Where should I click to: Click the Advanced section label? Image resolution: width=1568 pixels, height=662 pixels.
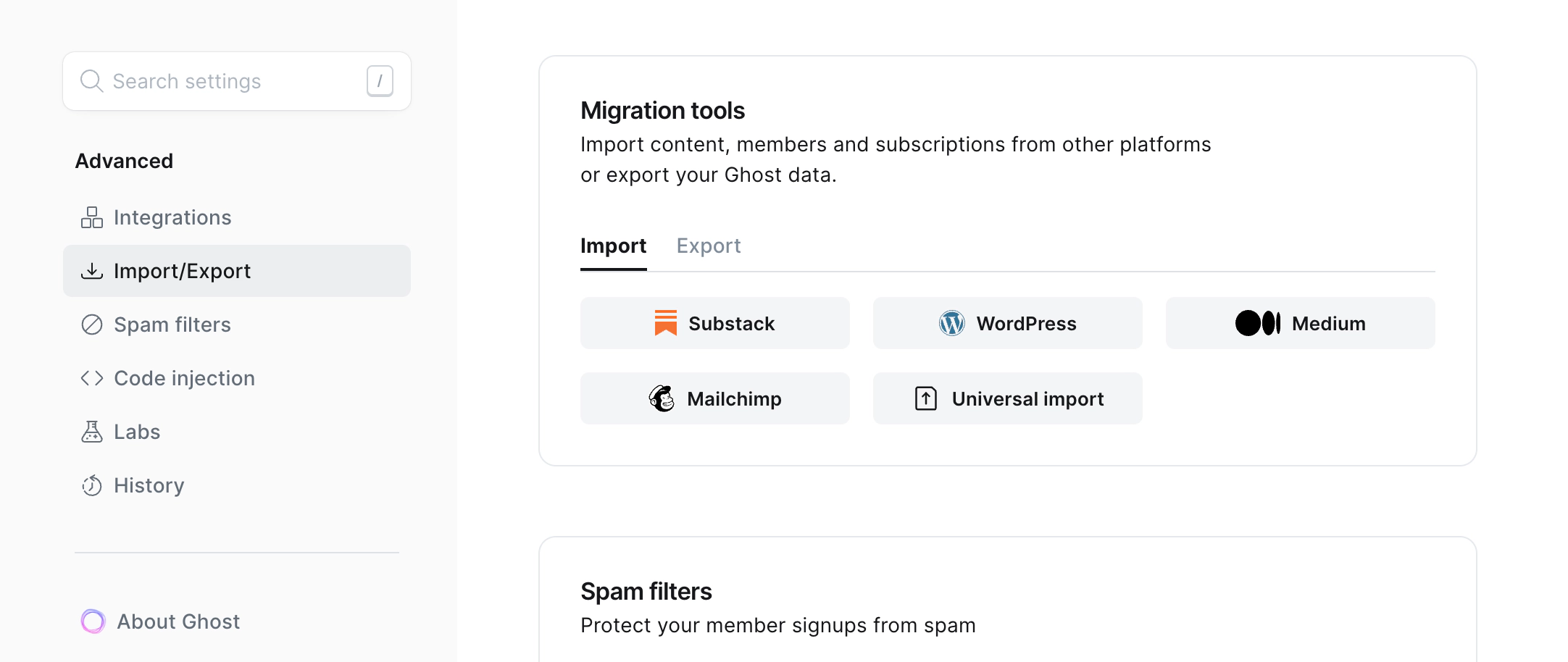click(125, 161)
